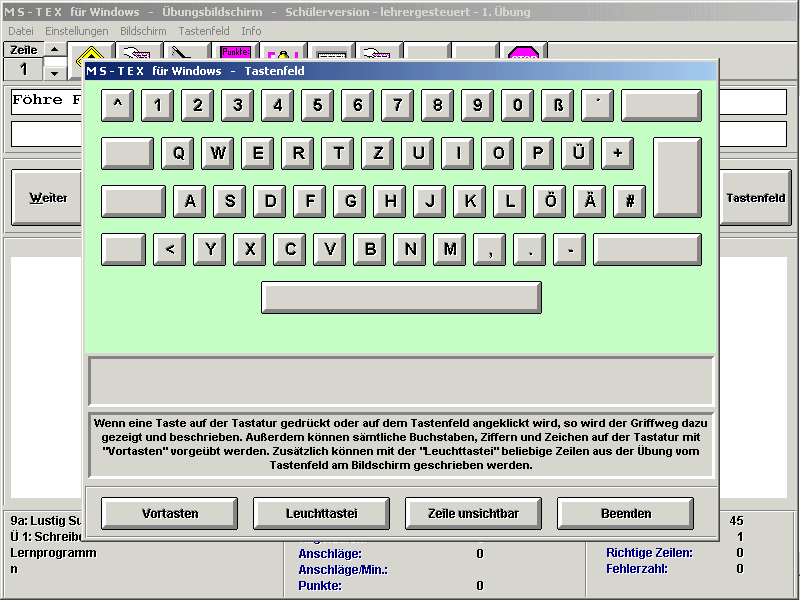
Task: Start Vortasten practice mode
Action: (170, 514)
